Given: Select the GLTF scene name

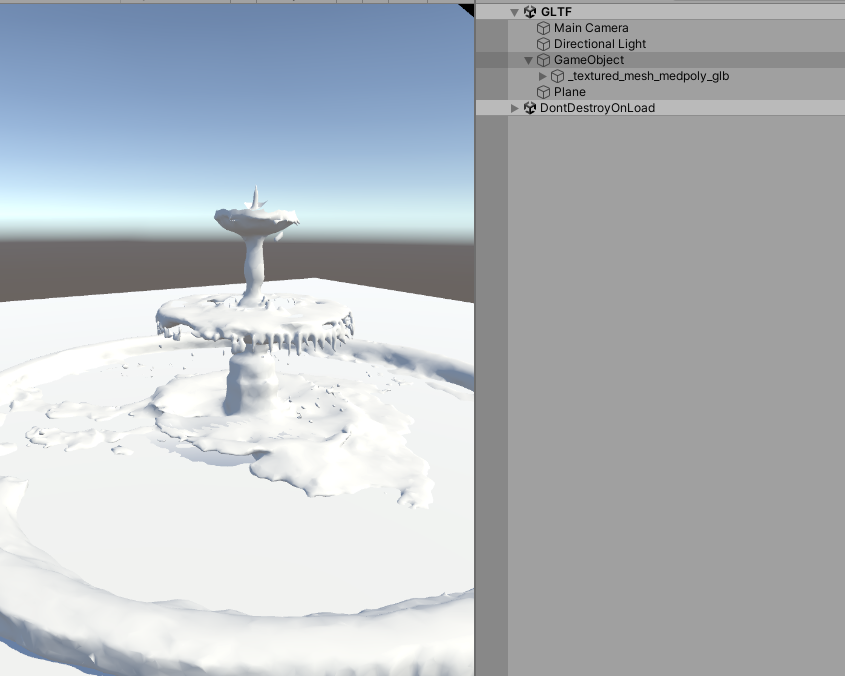Looking at the screenshot, I should tap(556, 12).
